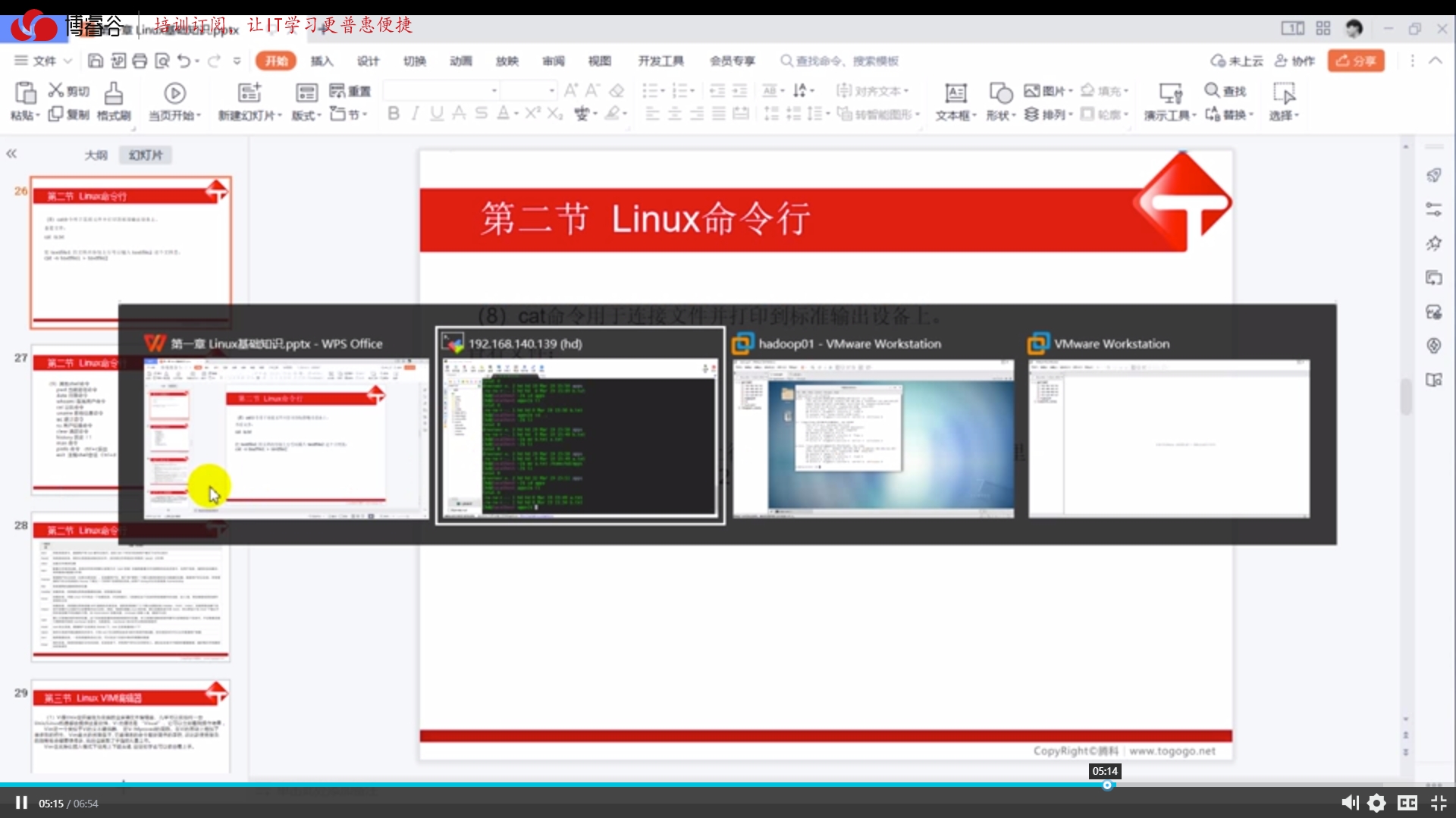Switch to Outline (大纲) panel tab
This screenshot has width=1456, height=818.
(x=96, y=155)
